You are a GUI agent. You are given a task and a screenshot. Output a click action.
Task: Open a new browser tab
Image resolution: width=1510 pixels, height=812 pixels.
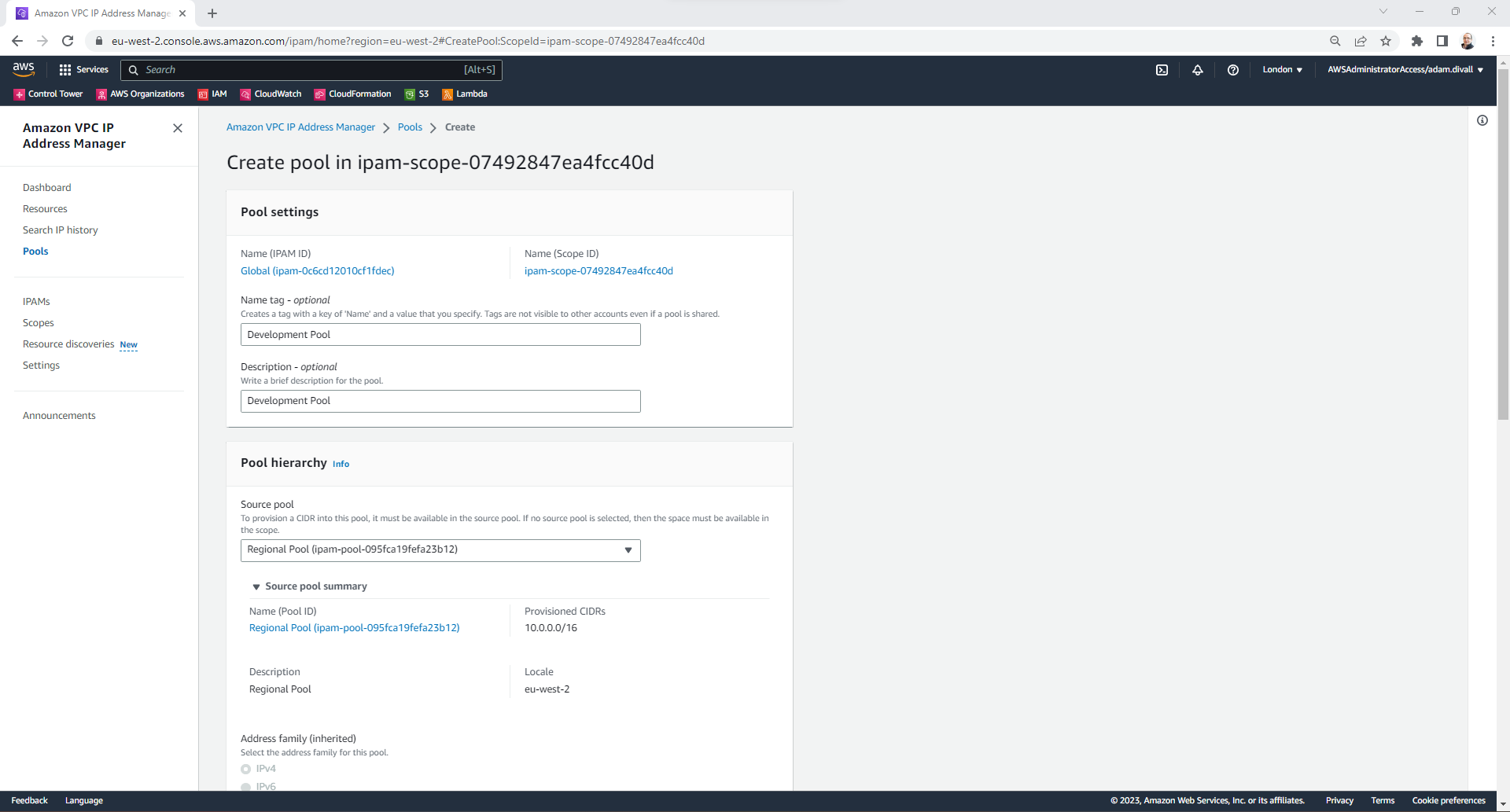(212, 13)
